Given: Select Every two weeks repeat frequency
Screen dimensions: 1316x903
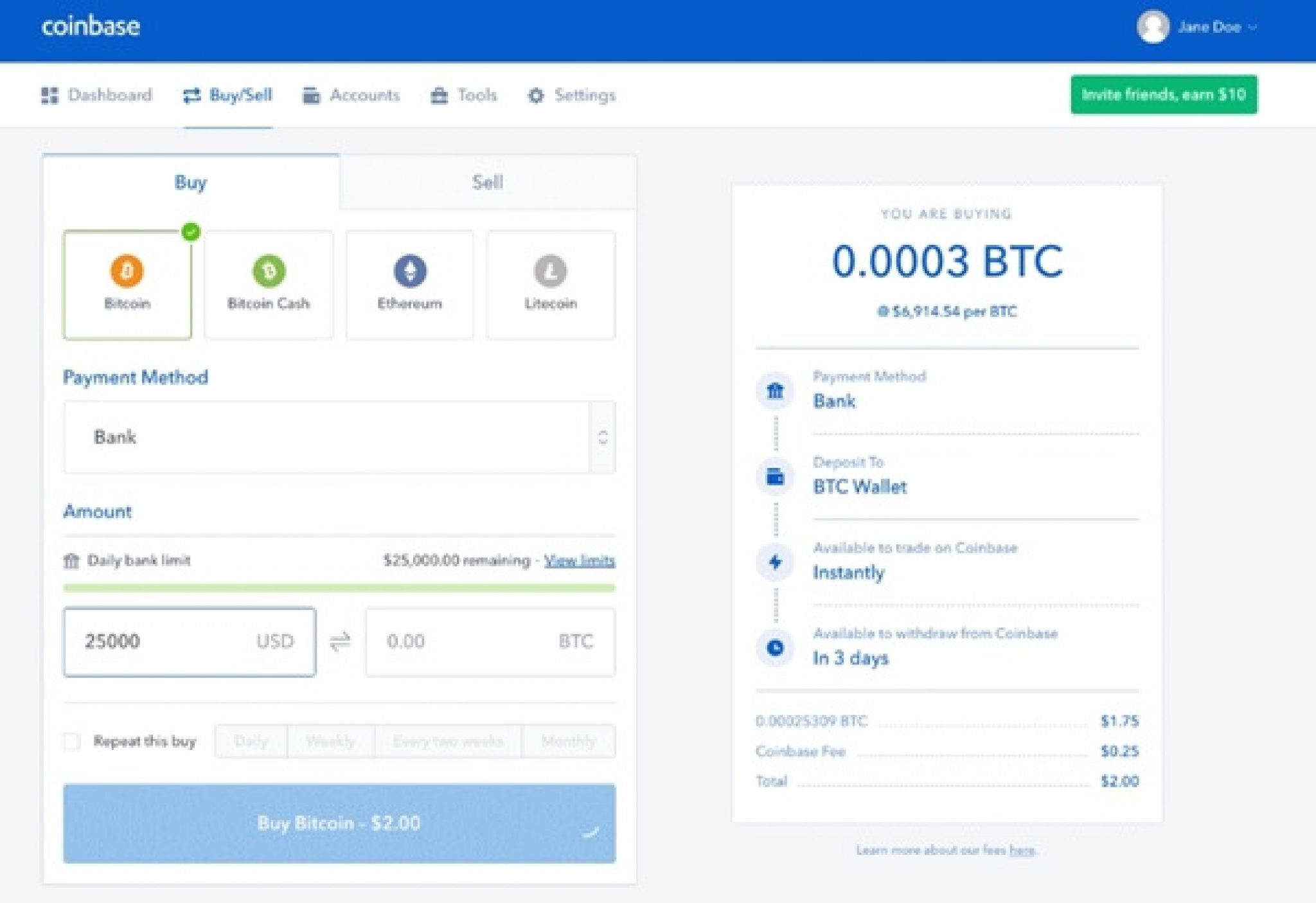Looking at the screenshot, I should pyautogui.click(x=448, y=741).
